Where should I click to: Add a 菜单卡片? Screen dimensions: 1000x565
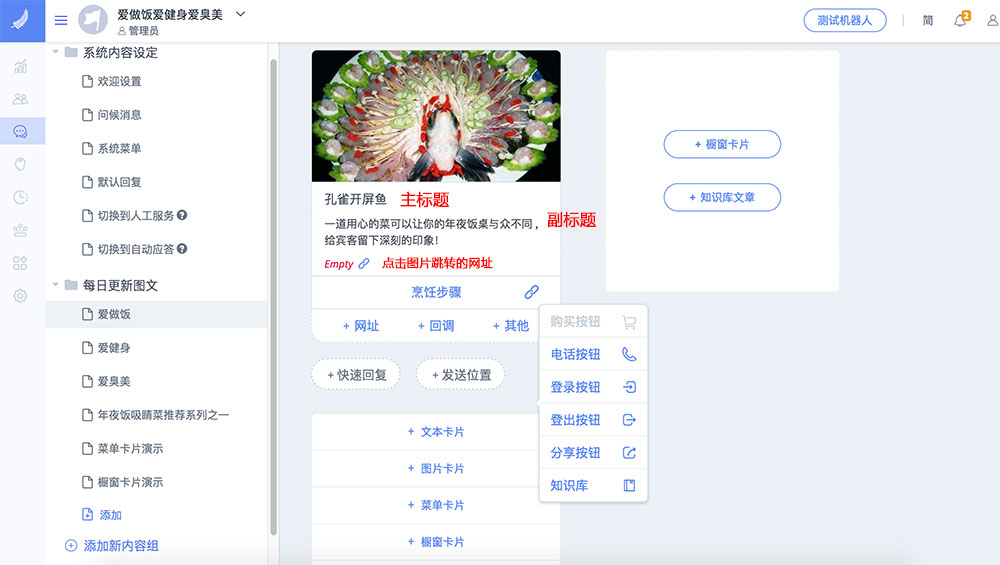436,505
